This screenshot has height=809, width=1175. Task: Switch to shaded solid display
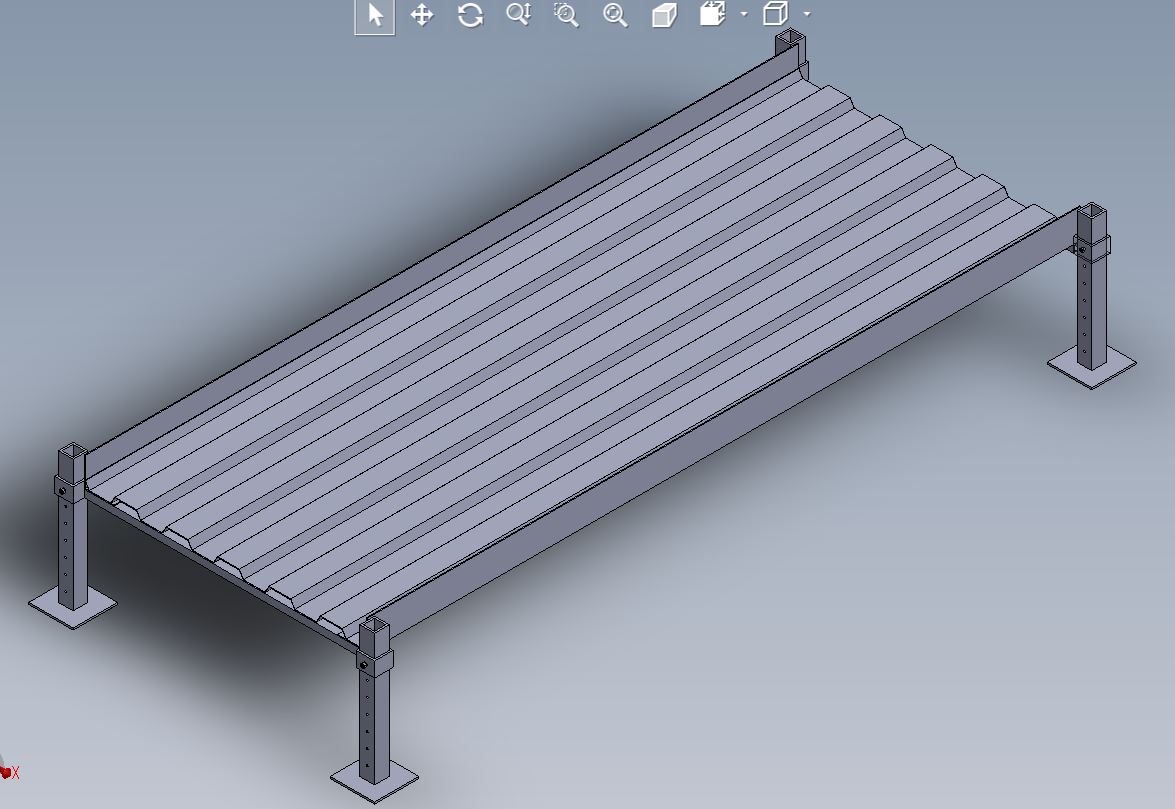664,15
